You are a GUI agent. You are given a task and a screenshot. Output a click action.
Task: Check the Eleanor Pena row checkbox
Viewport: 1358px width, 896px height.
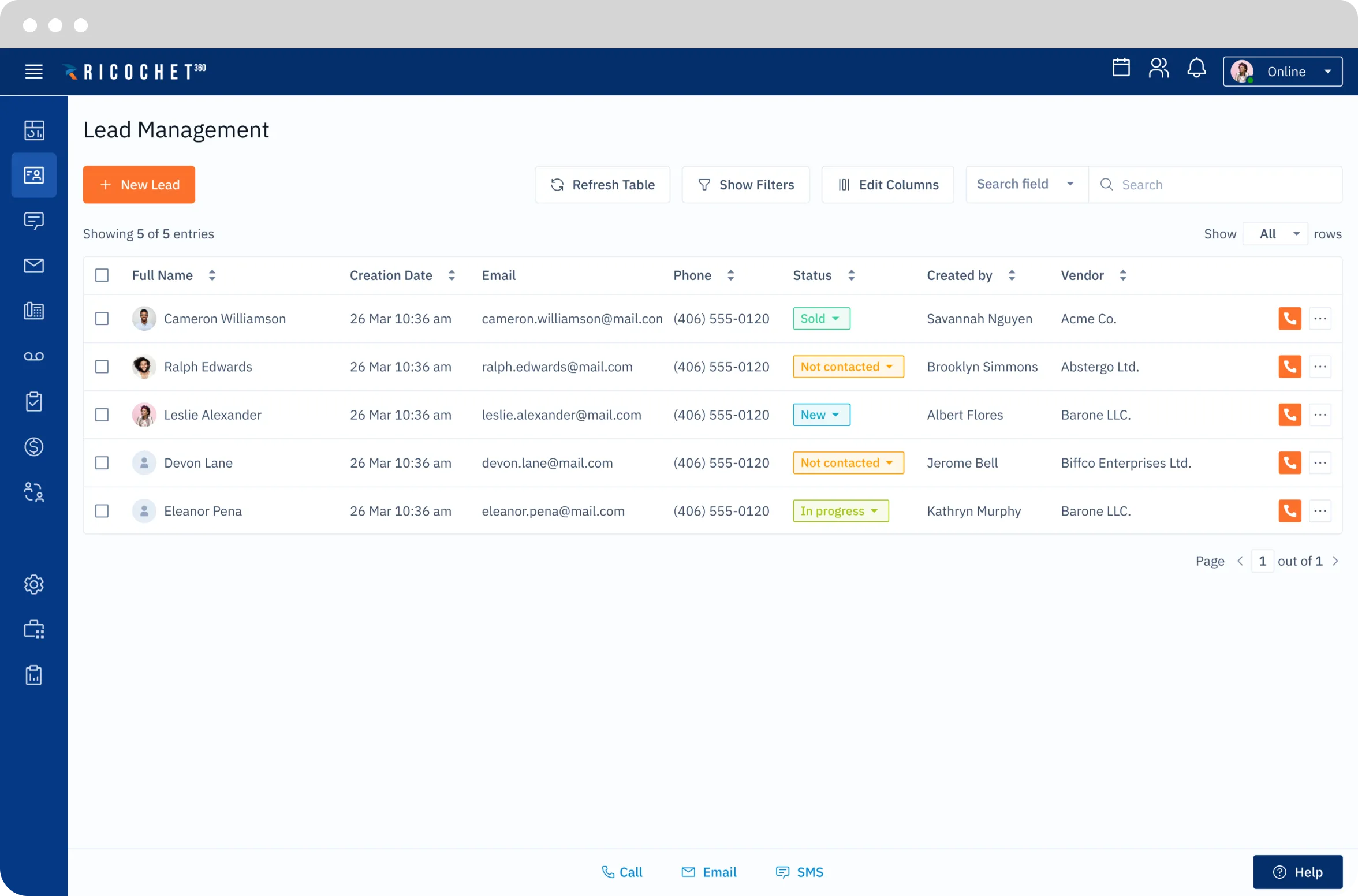click(102, 511)
